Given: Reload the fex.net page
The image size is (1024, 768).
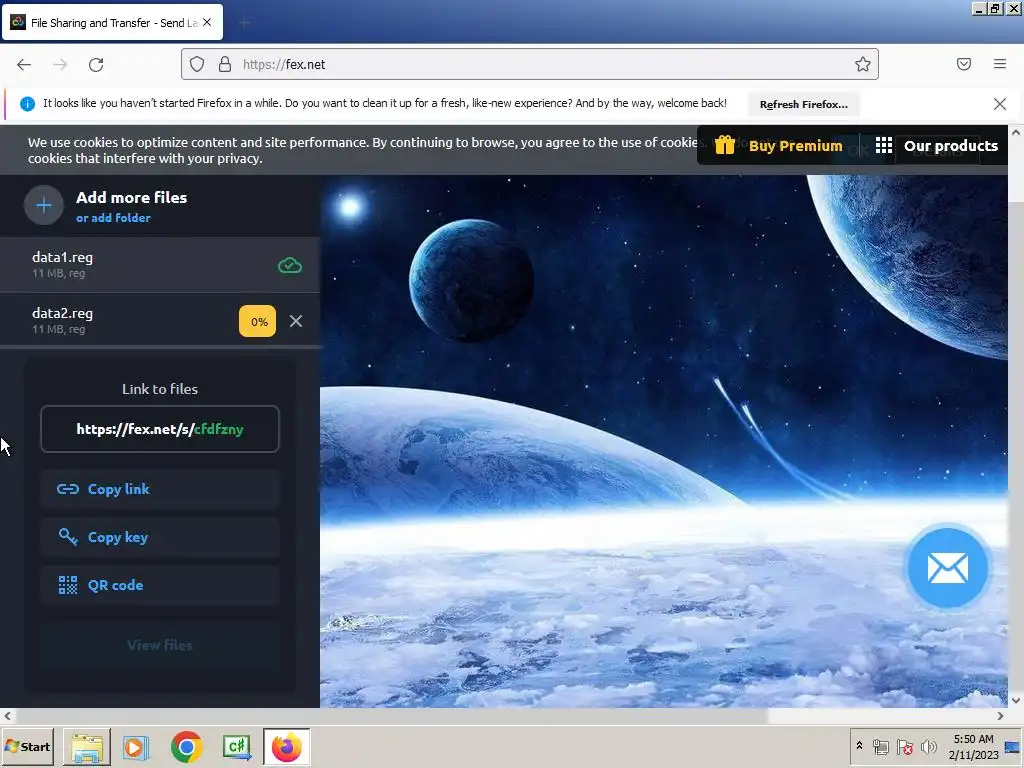Looking at the screenshot, I should point(96,65).
